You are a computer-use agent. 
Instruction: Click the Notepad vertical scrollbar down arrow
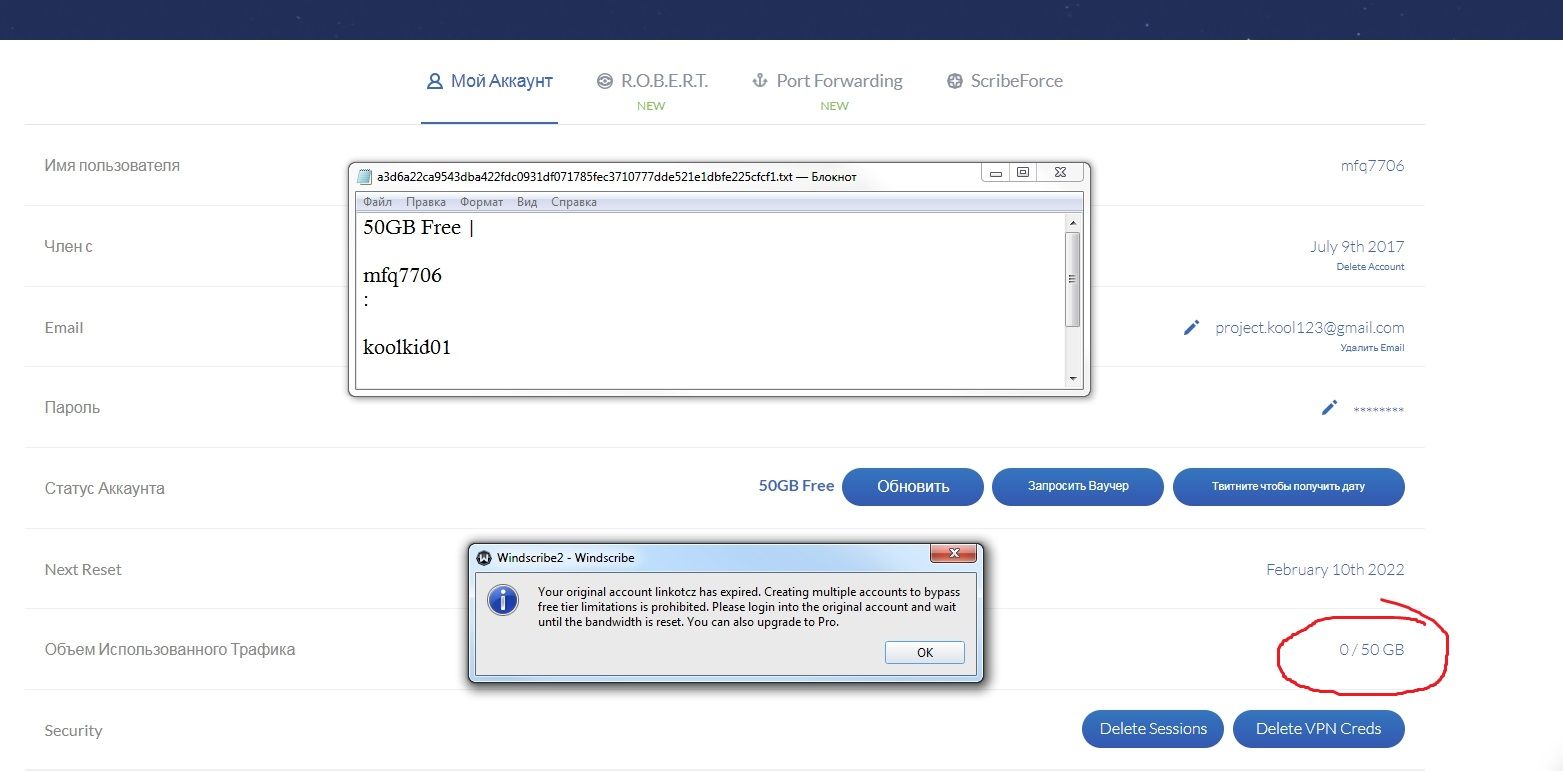[x=1073, y=379]
